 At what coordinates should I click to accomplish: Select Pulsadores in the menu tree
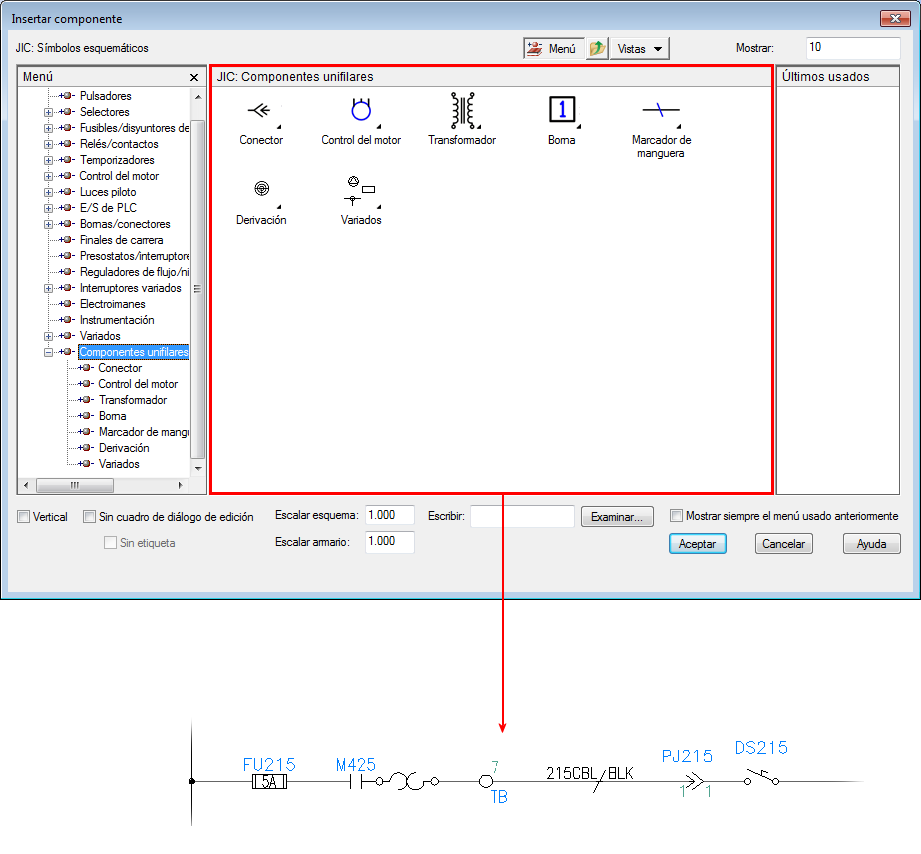(106, 96)
